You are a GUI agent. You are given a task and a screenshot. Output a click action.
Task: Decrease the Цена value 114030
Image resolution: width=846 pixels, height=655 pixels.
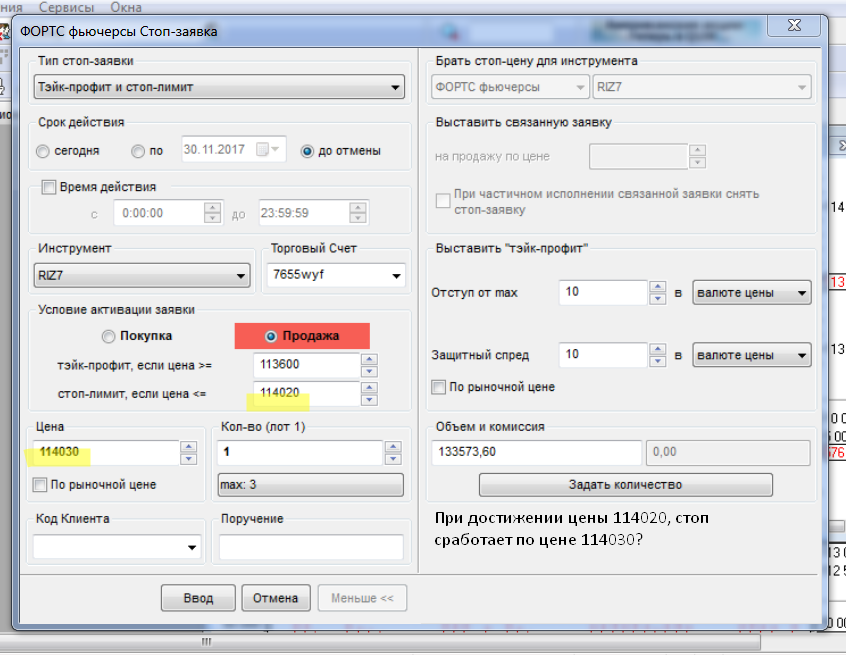[x=188, y=459]
